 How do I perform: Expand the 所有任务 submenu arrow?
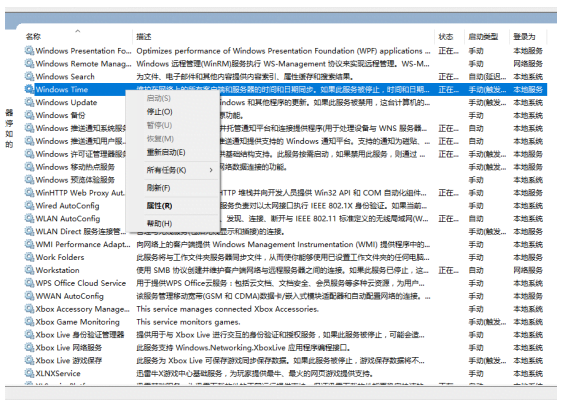[x=211, y=170]
